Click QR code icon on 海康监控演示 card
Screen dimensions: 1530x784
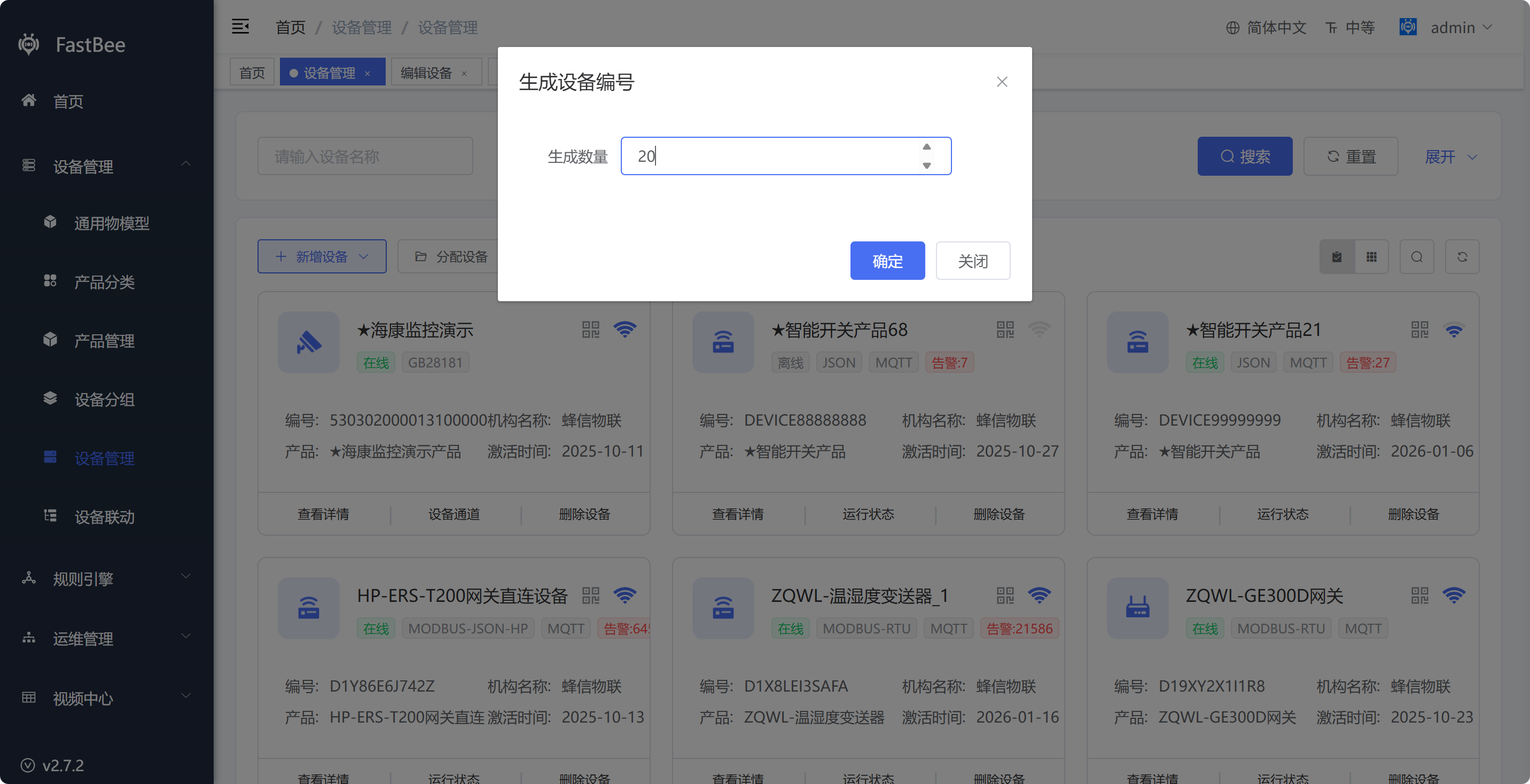pyautogui.click(x=590, y=330)
